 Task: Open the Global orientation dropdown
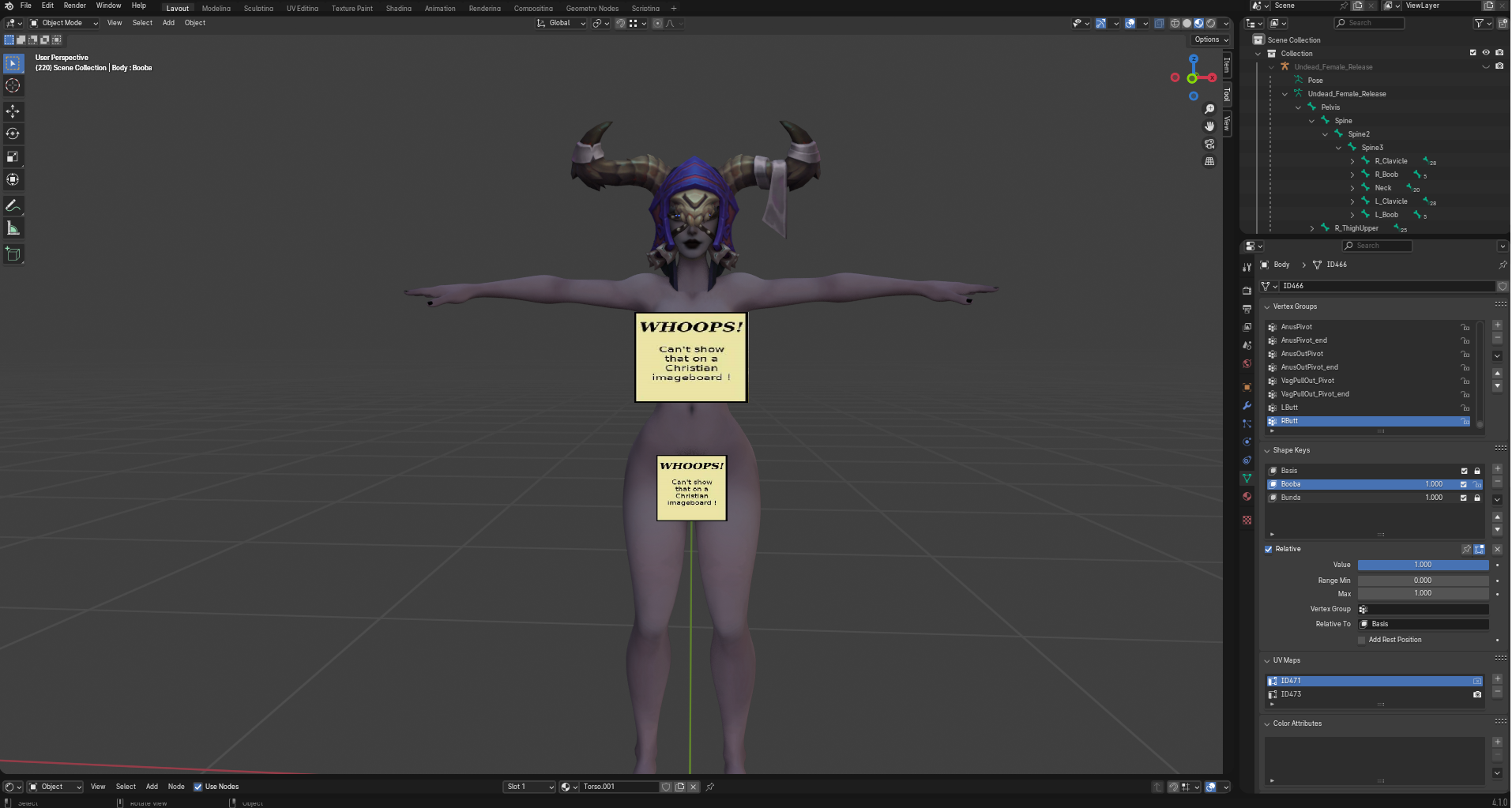(x=562, y=23)
